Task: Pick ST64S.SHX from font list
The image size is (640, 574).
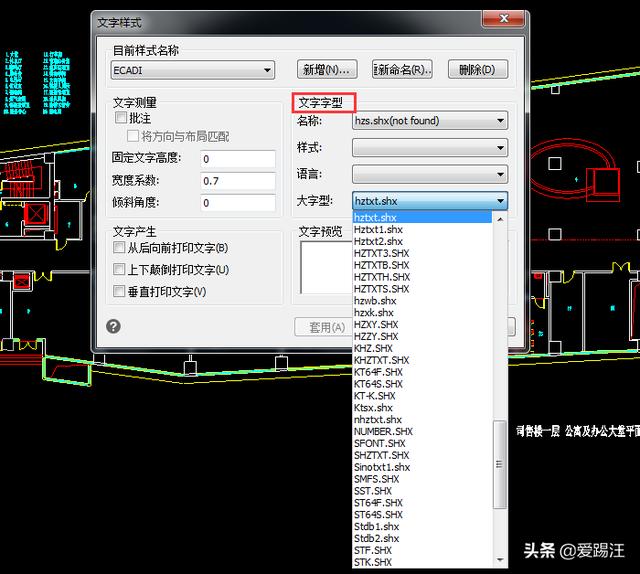Action: [x=422, y=514]
